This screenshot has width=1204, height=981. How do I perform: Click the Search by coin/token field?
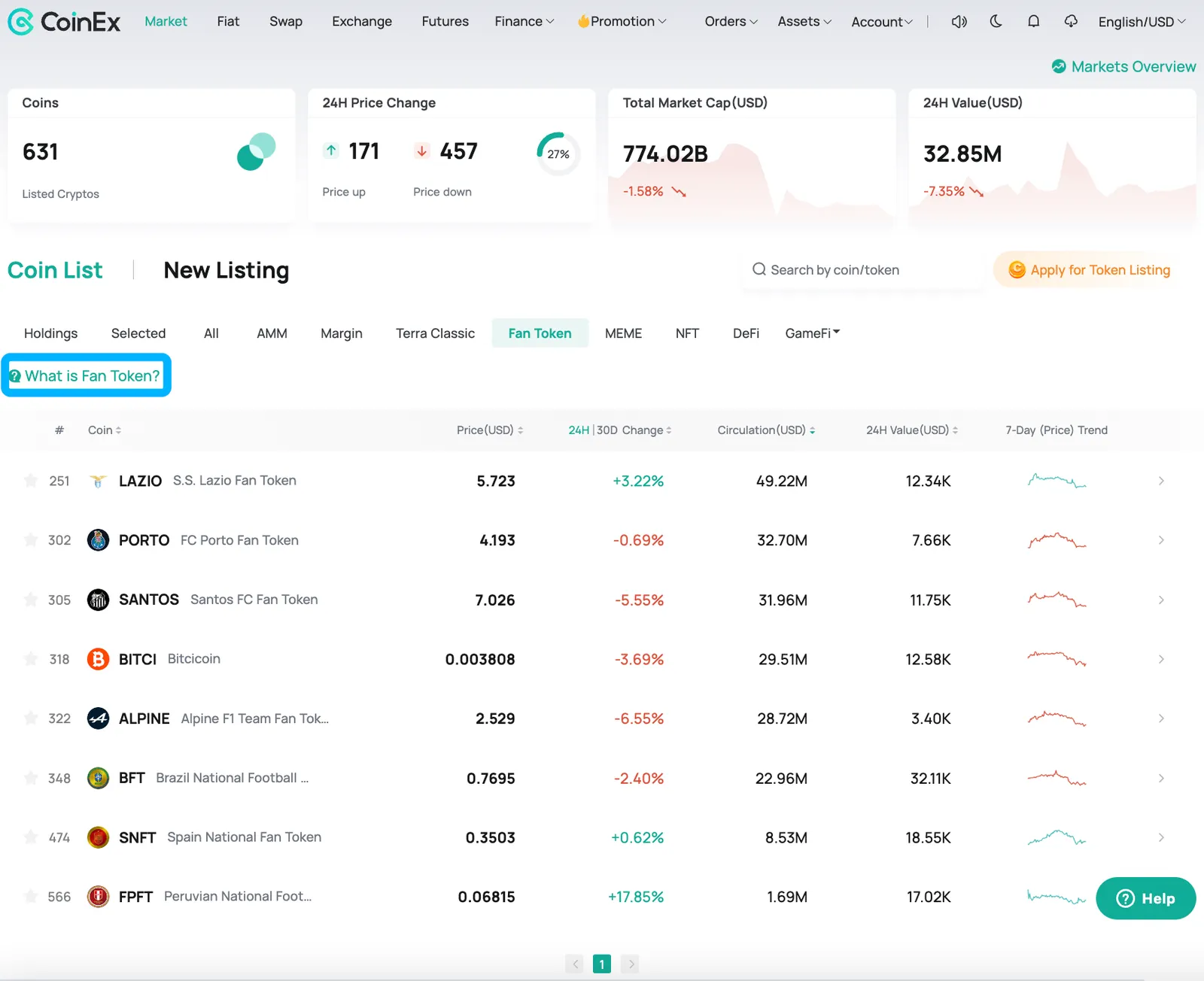click(862, 269)
